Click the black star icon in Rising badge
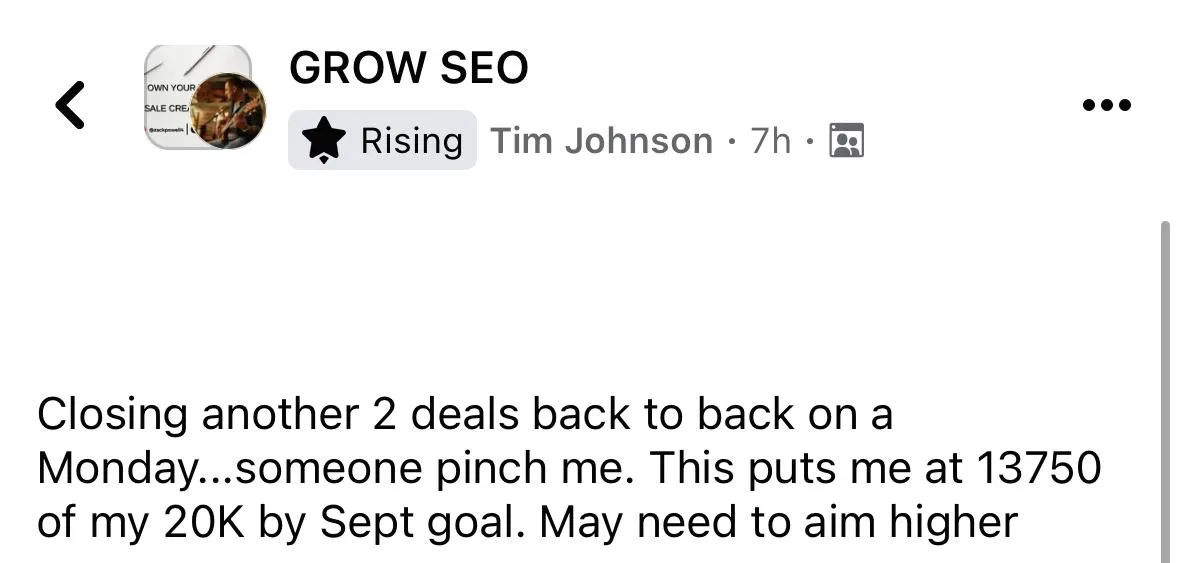This screenshot has width=1179, height=563. (x=323, y=141)
